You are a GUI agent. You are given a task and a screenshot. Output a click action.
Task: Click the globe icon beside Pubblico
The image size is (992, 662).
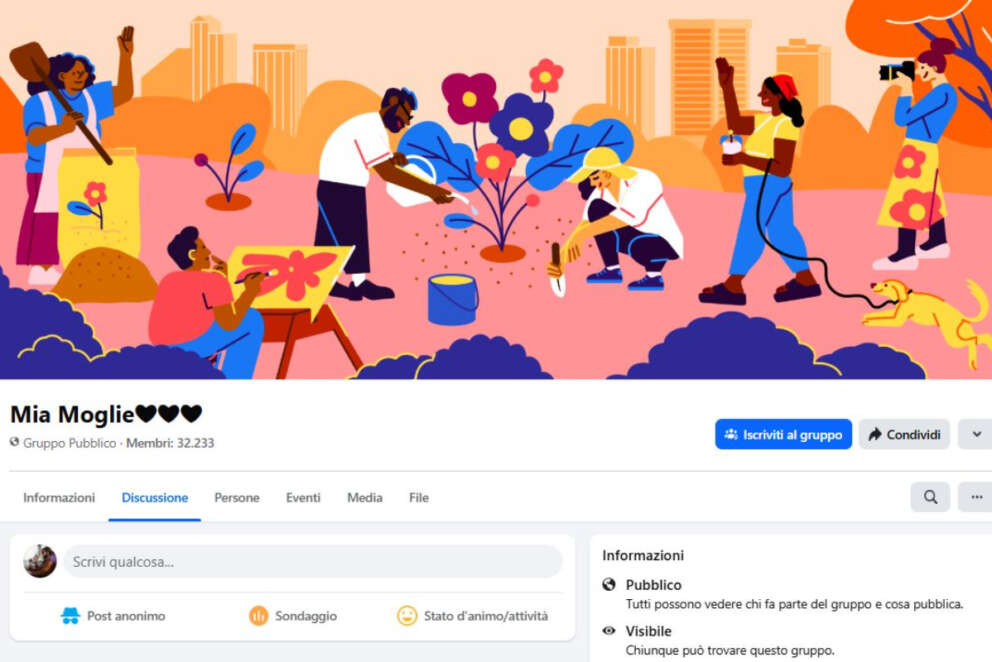[609, 584]
